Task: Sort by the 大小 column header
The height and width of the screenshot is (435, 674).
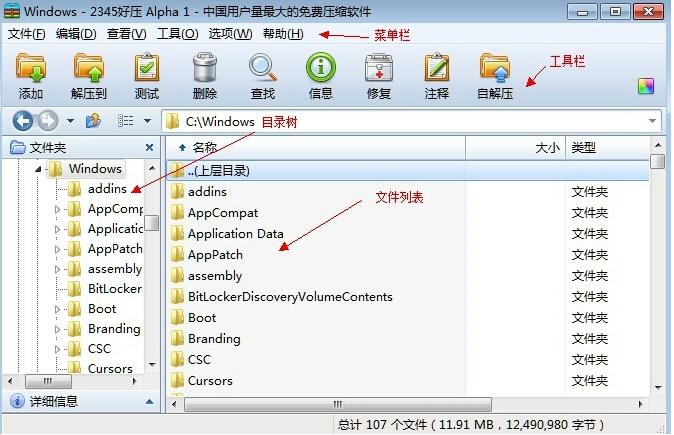Action: 515,148
